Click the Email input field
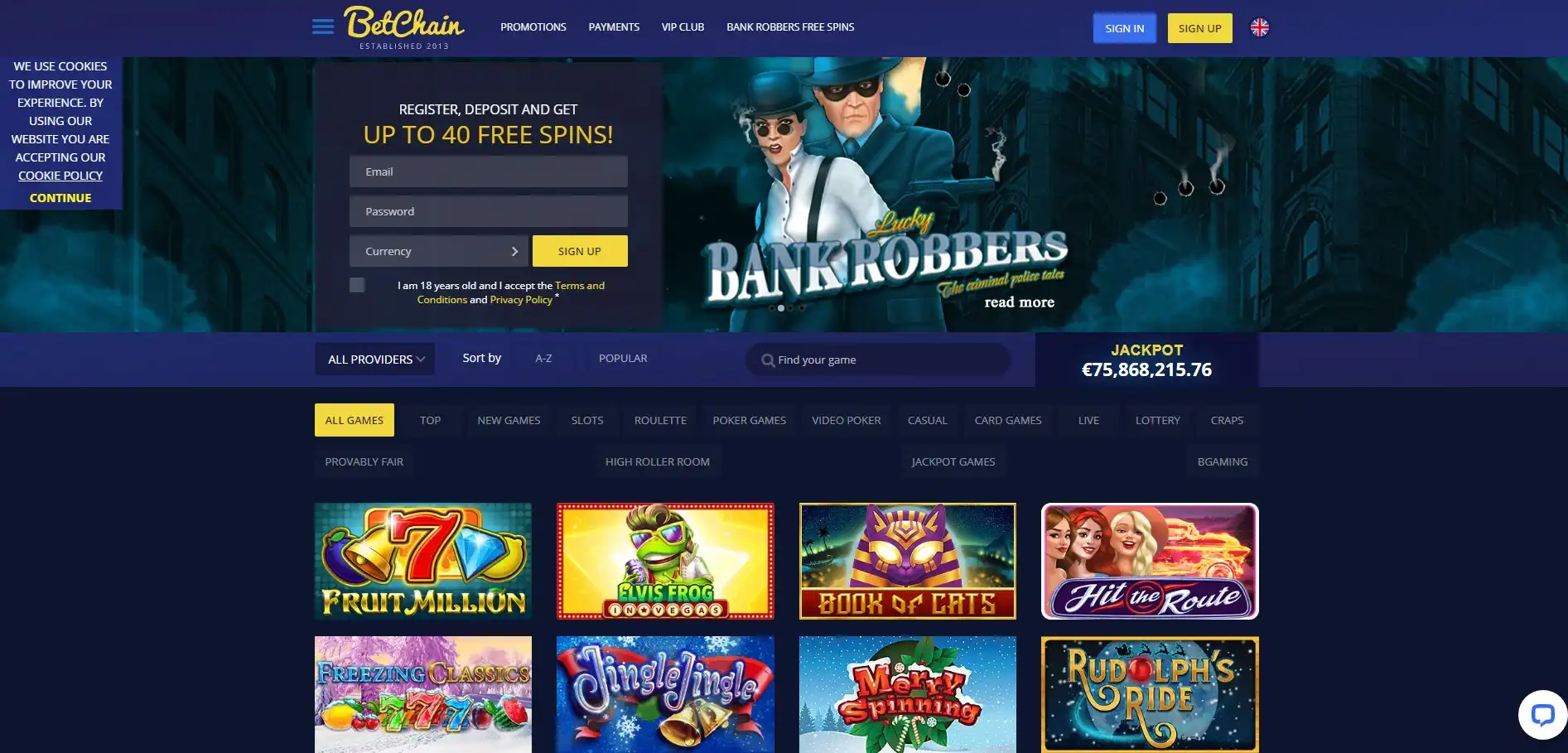Viewport: 1568px width, 753px height. [x=489, y=171]
